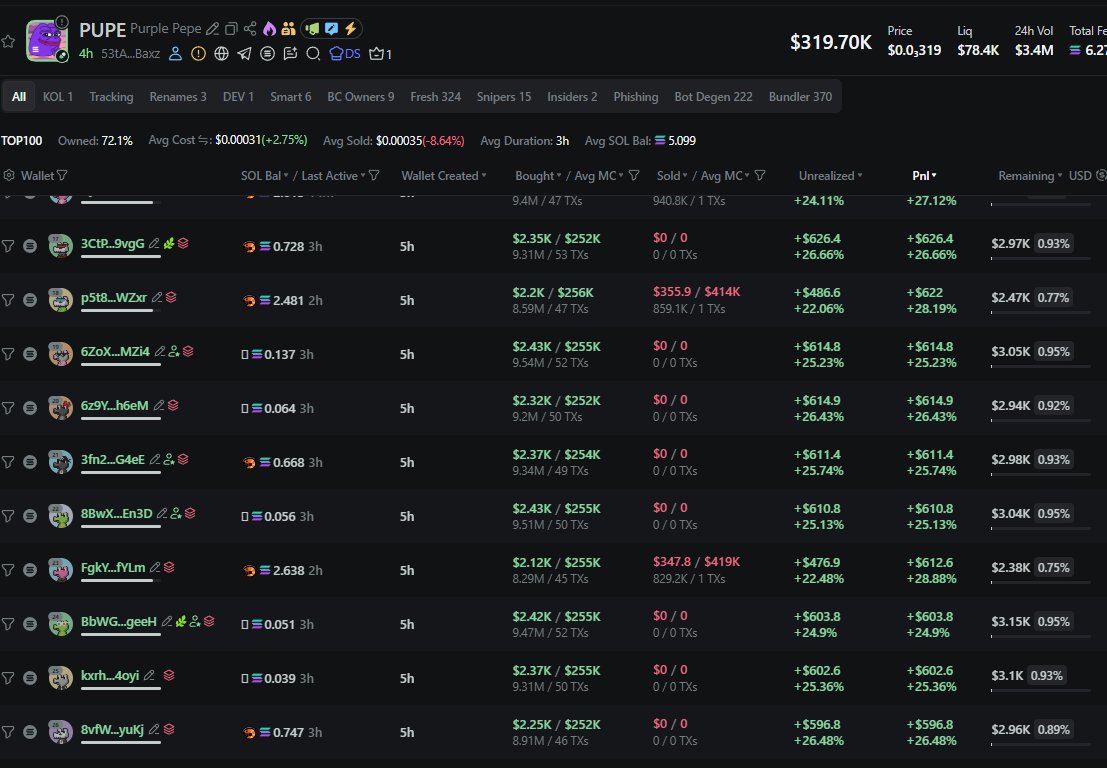Copy the PUPE token address icon
1107x768 pixels.
[x=231, y=29]
